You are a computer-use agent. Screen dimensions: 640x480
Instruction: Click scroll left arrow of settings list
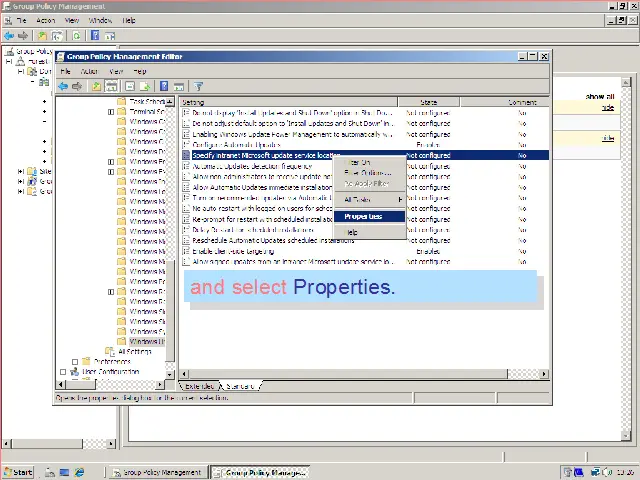point(184,374)
